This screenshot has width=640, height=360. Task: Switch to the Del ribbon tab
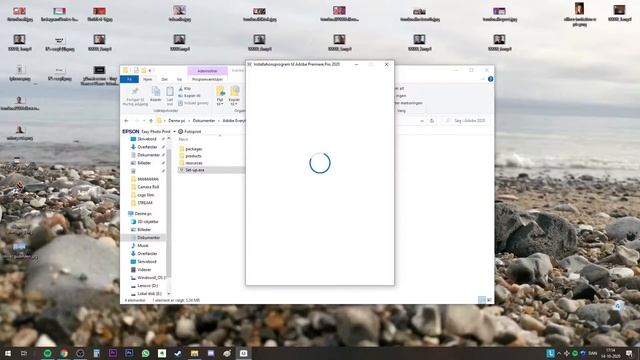tap(164, 79)
